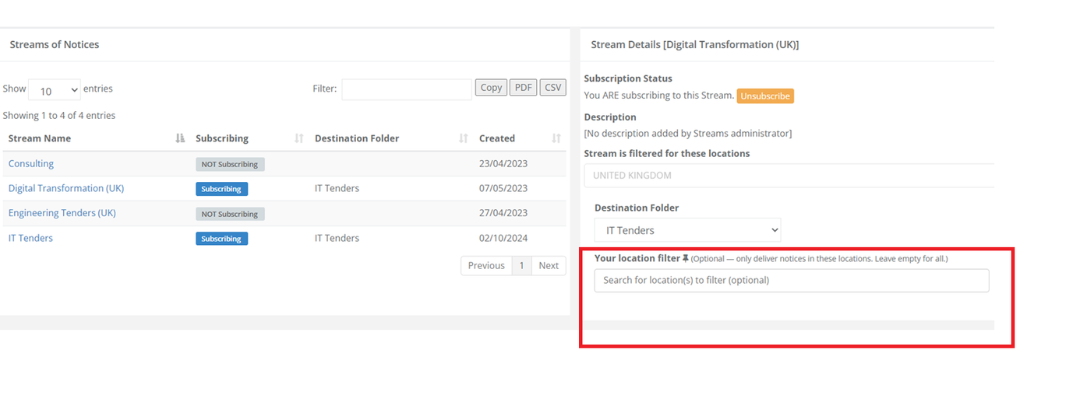
Task: Click the pin icon beside Your location filter
Action: click(x=685, y=258)
